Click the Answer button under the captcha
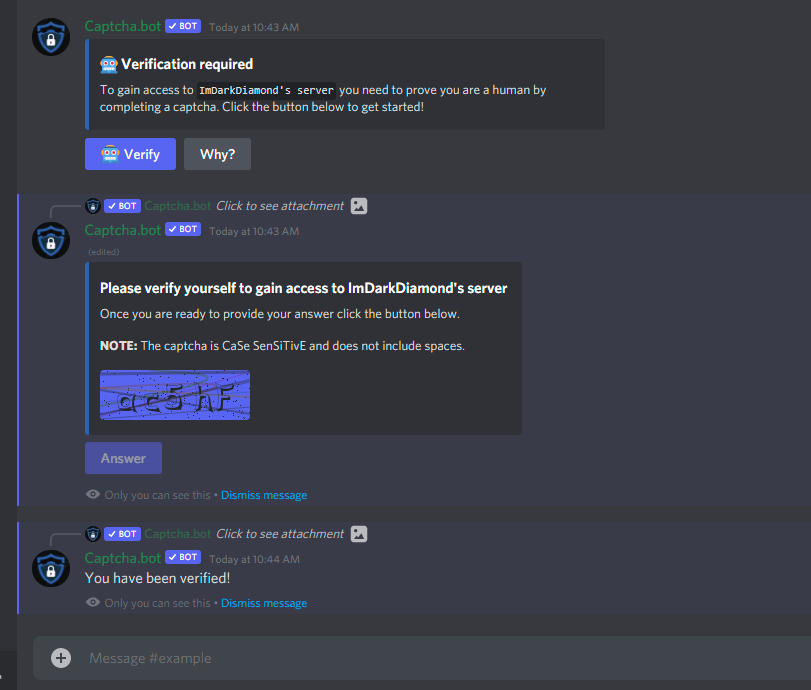811x690 pixels. [x=123, y=458]
